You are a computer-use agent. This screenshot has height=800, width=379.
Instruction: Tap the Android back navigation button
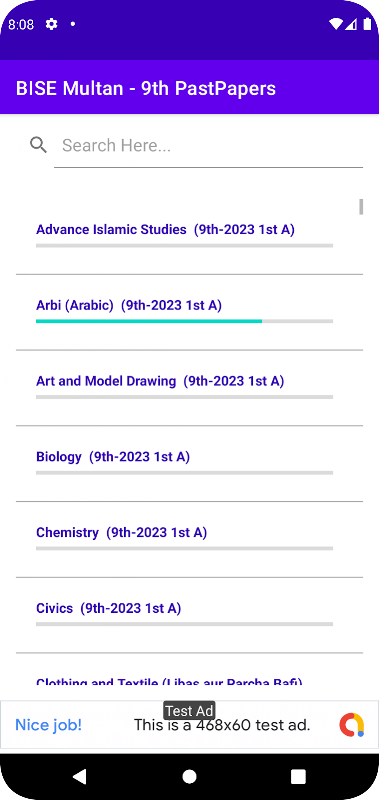click(x=80, y=777)
